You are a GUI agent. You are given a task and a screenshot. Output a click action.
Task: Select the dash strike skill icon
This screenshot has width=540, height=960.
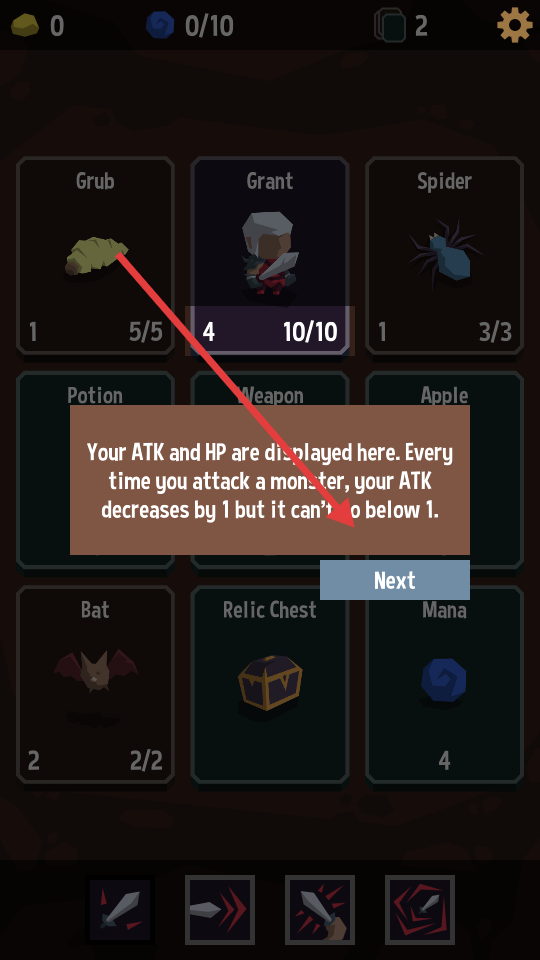pos(220,910)
